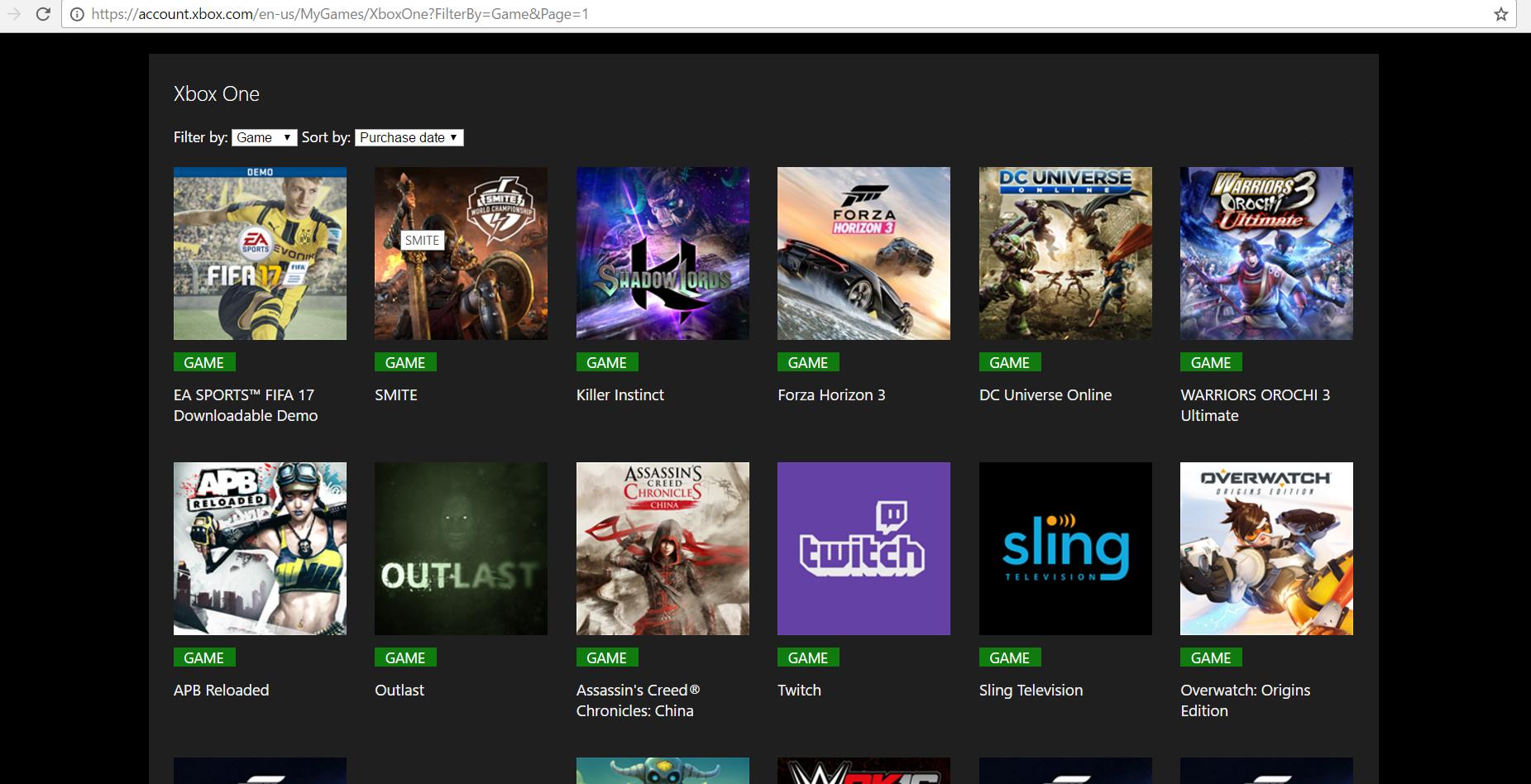Image resolution: width=1531 pixels, height=784 pixels.
Task: Click the 'Sort by:' label
Action: coord(326,137)
